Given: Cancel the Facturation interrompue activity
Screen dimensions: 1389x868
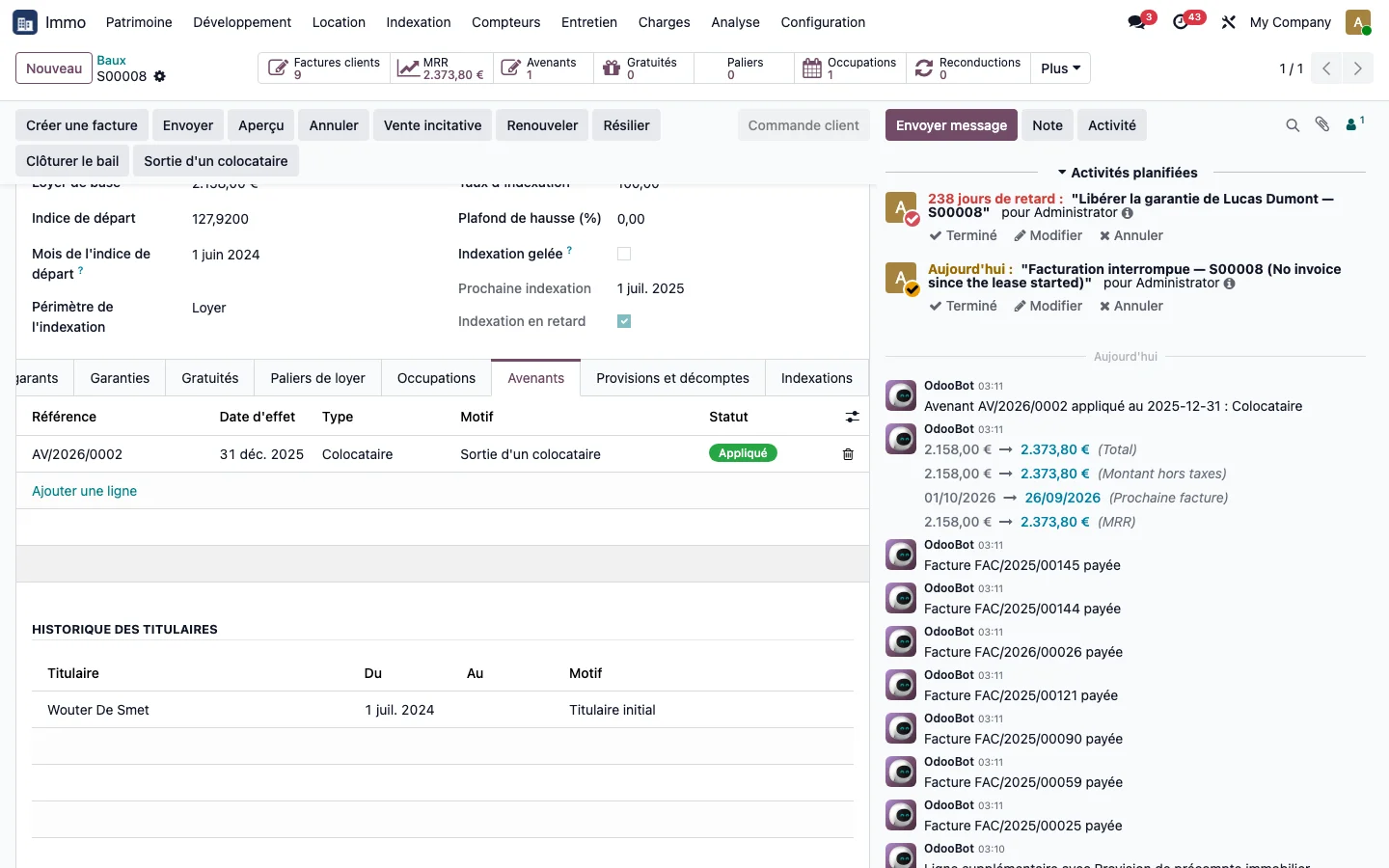Looking at the screenshot, I should 1130,306.
